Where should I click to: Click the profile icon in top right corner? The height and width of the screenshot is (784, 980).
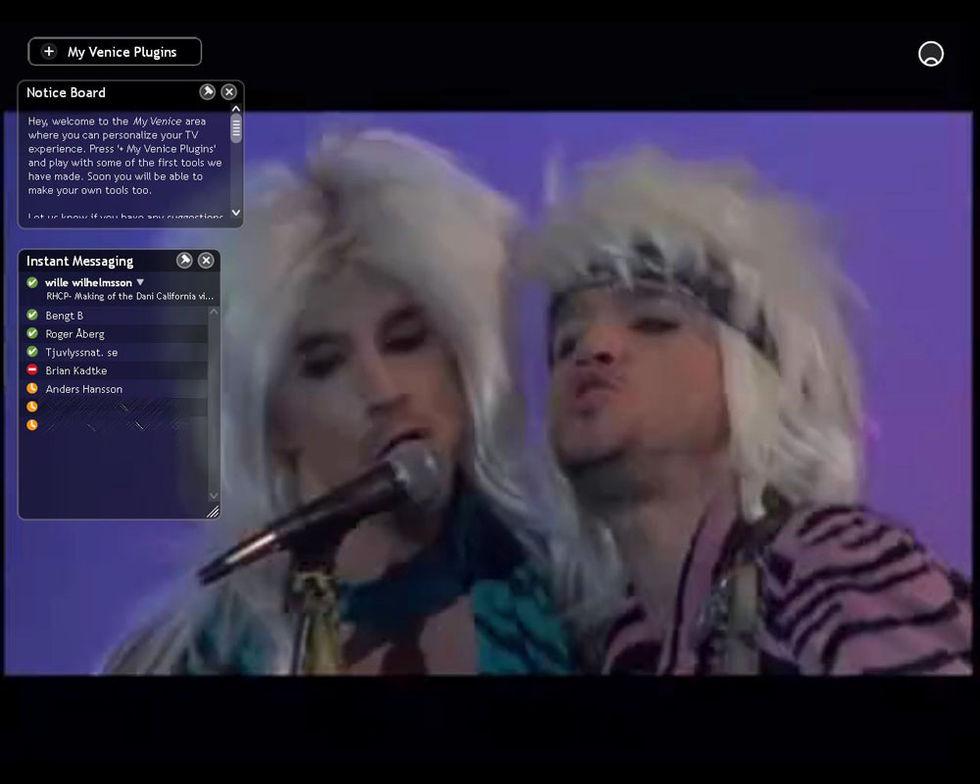click(931, 54)
